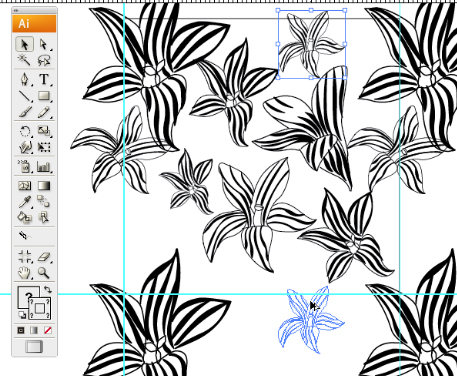Viewport: 457px width, 376px height.
Task: Select the Rectangle shape tool
Action: pos(44,96)
